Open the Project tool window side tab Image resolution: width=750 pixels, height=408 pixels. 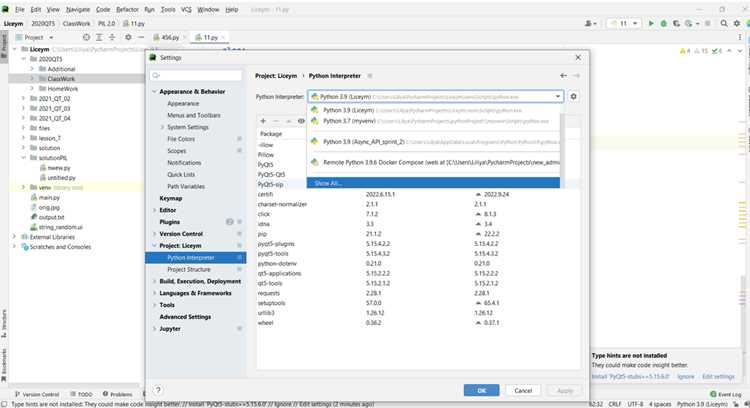click(x=4, y=45)
